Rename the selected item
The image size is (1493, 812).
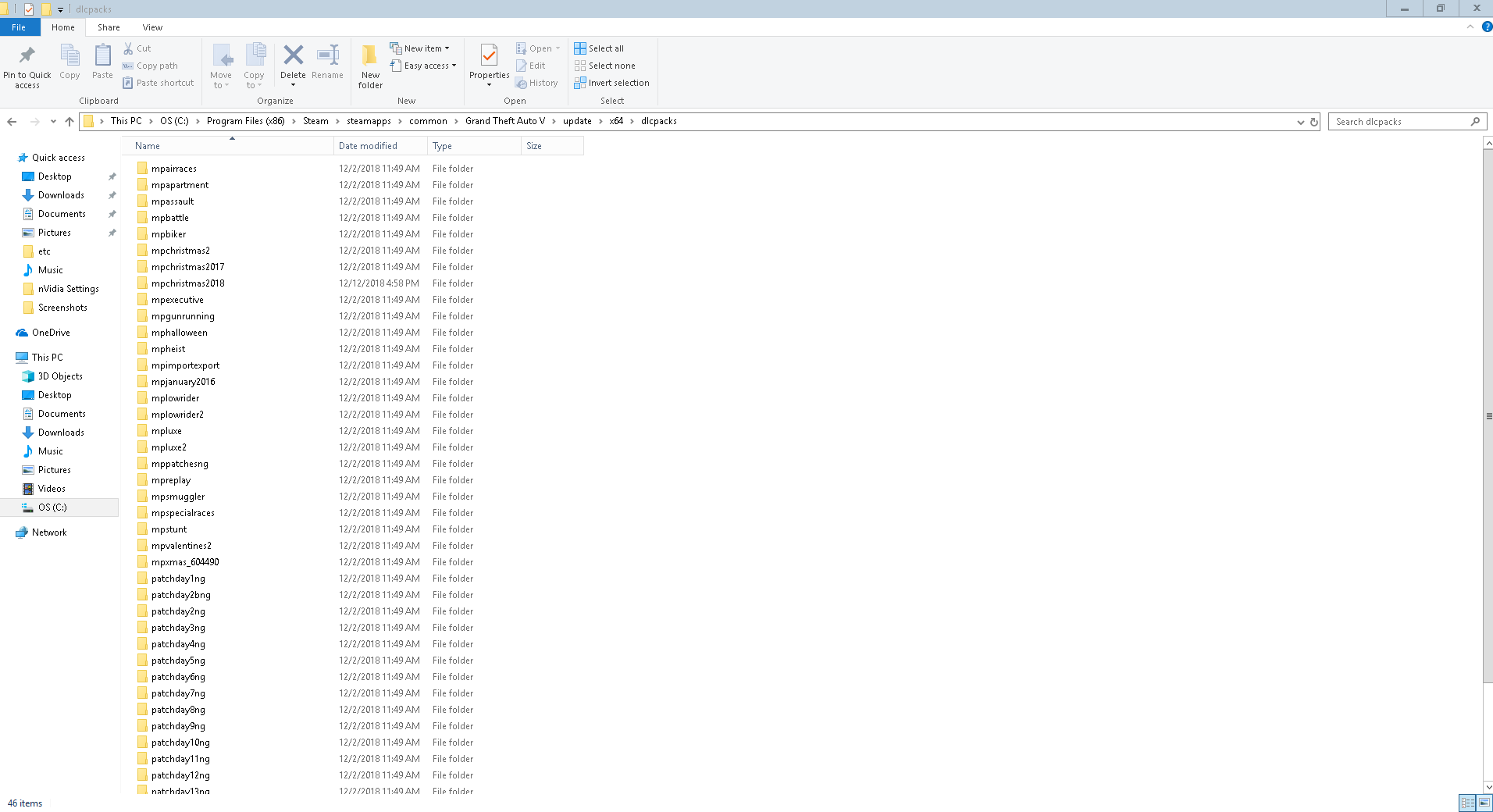[327, 62]
